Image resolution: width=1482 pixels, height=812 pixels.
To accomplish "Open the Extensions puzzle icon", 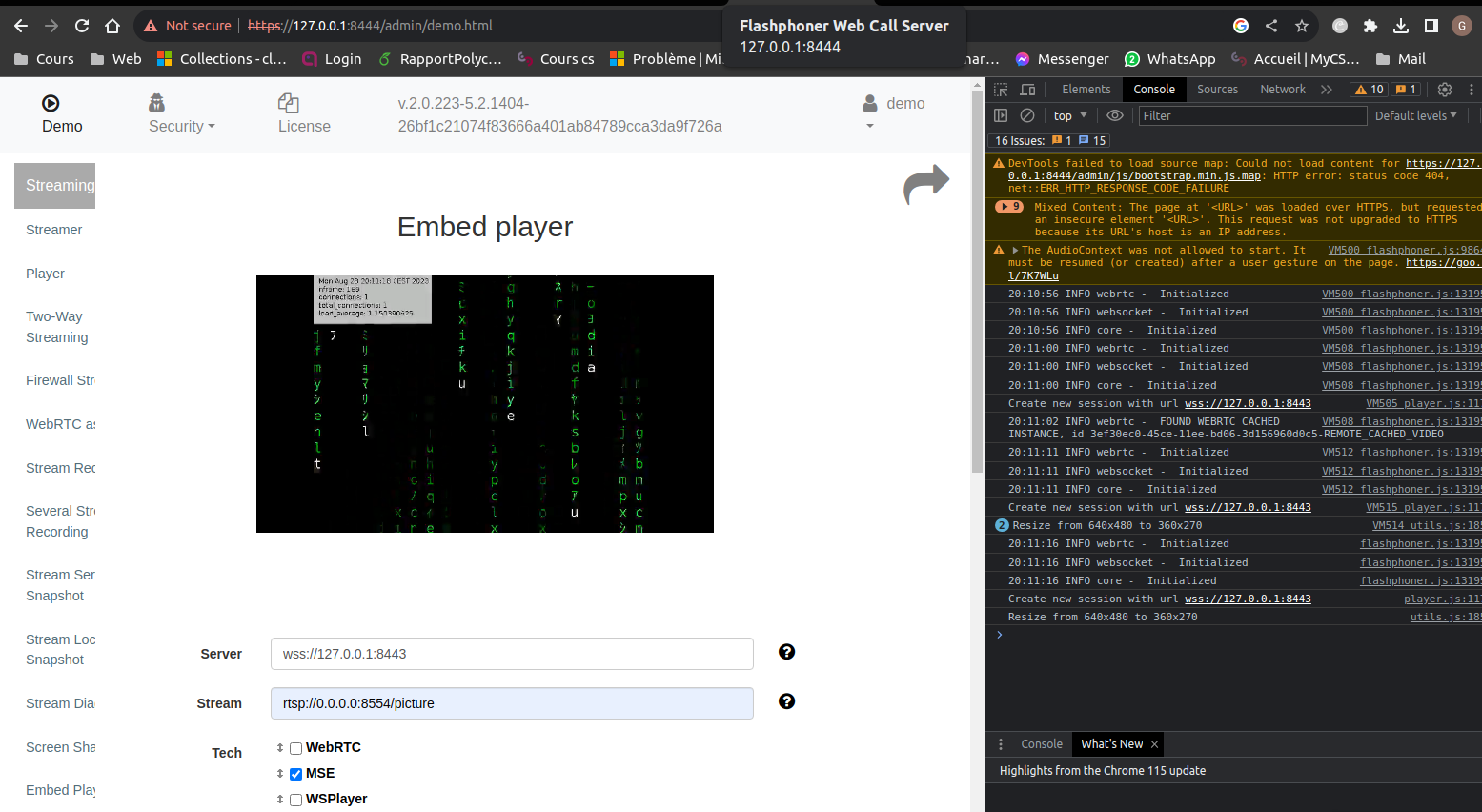I will (1370, 26).
